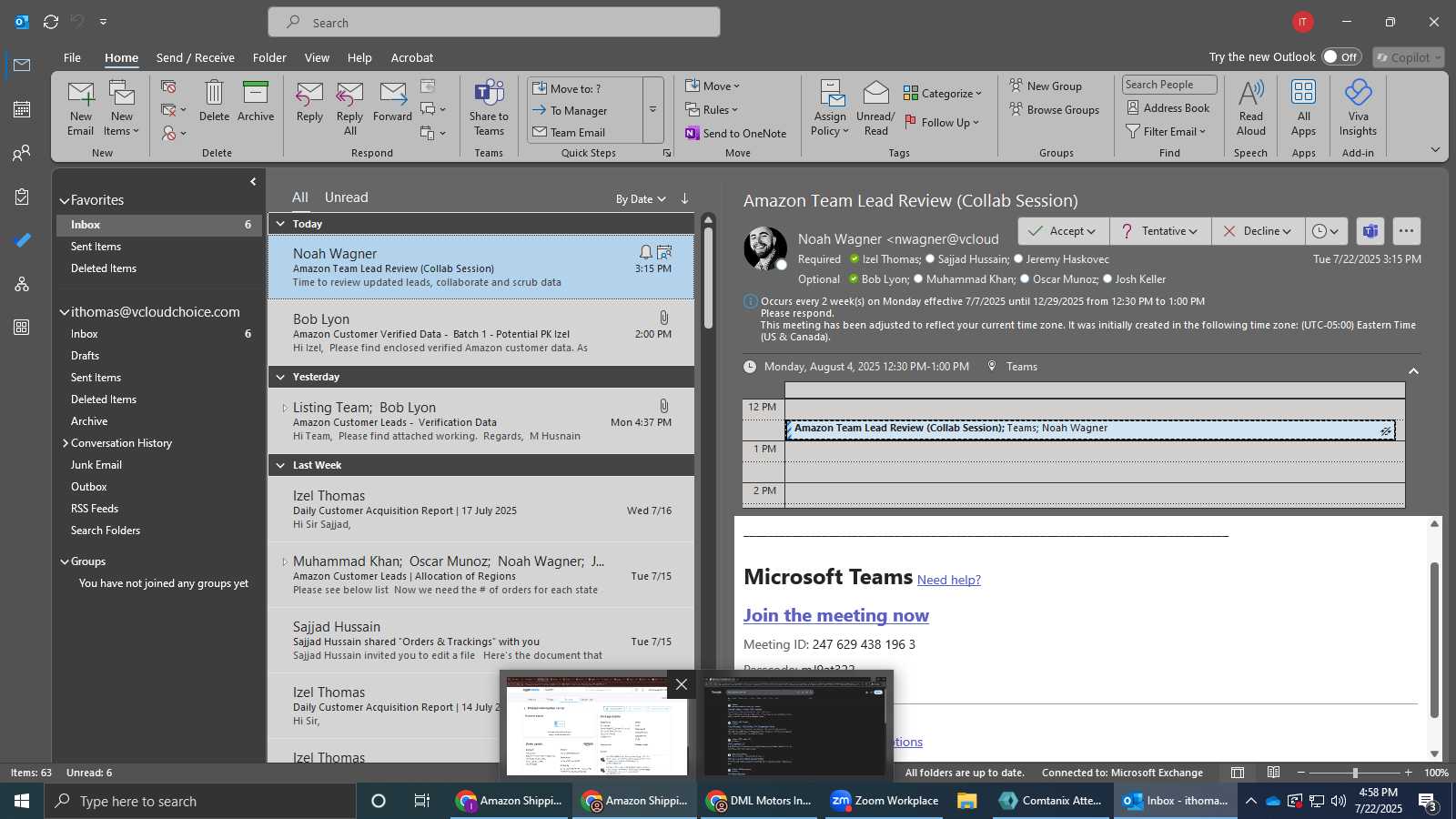
Task: Click Send to OneNote icon
Action: tap(692, 133)
